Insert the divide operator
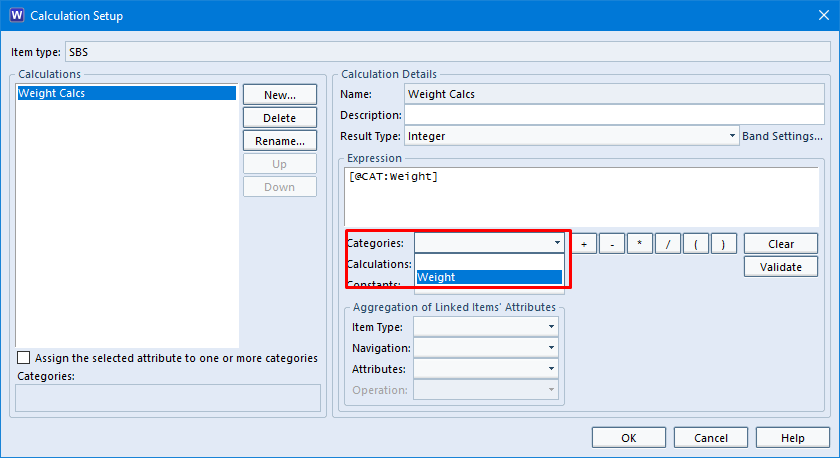Screen dimensions: 840x458 pos(668,244)
